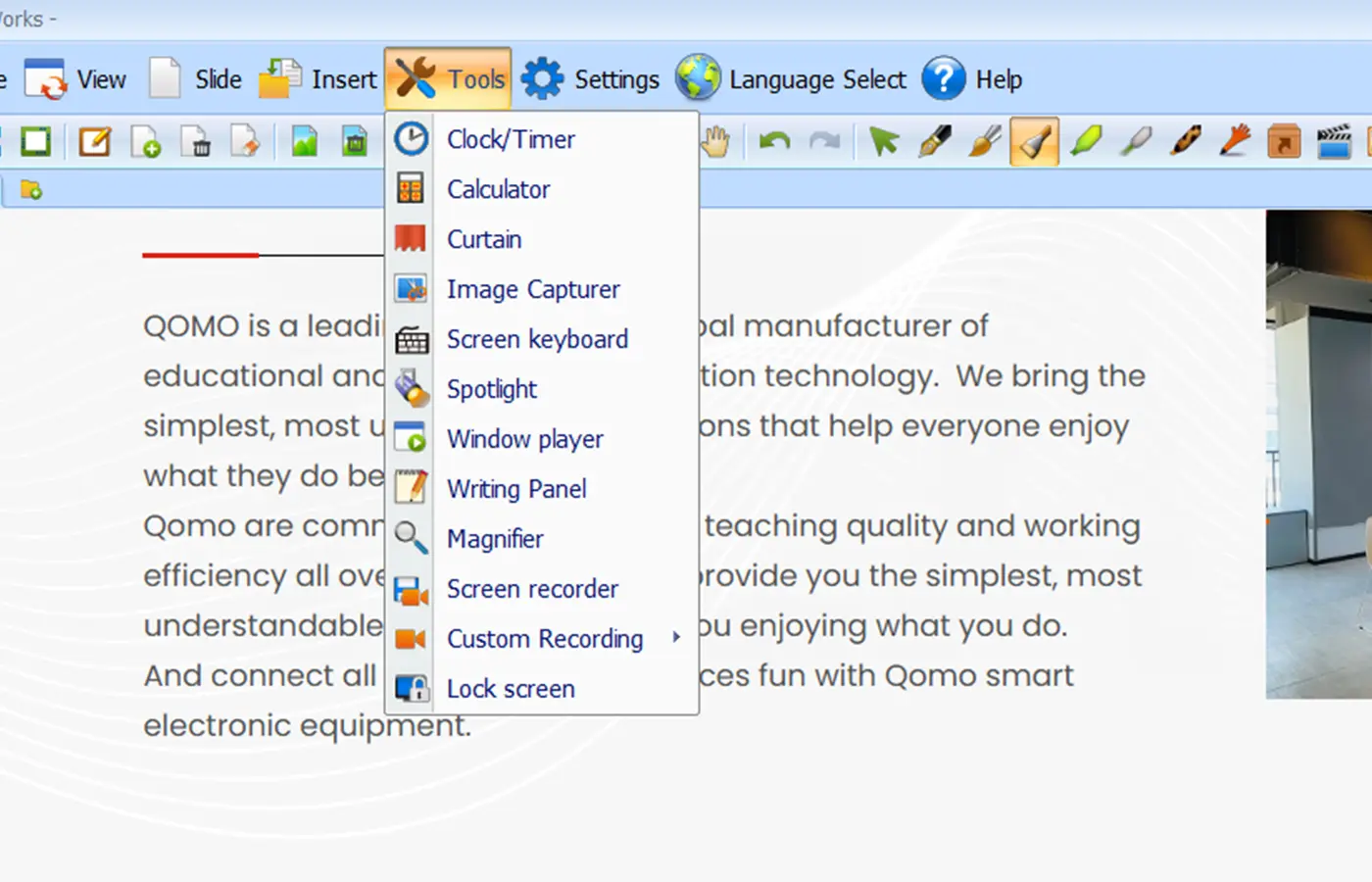
Task: Click the edit slide pencil icon
Action: click(94, 142)
